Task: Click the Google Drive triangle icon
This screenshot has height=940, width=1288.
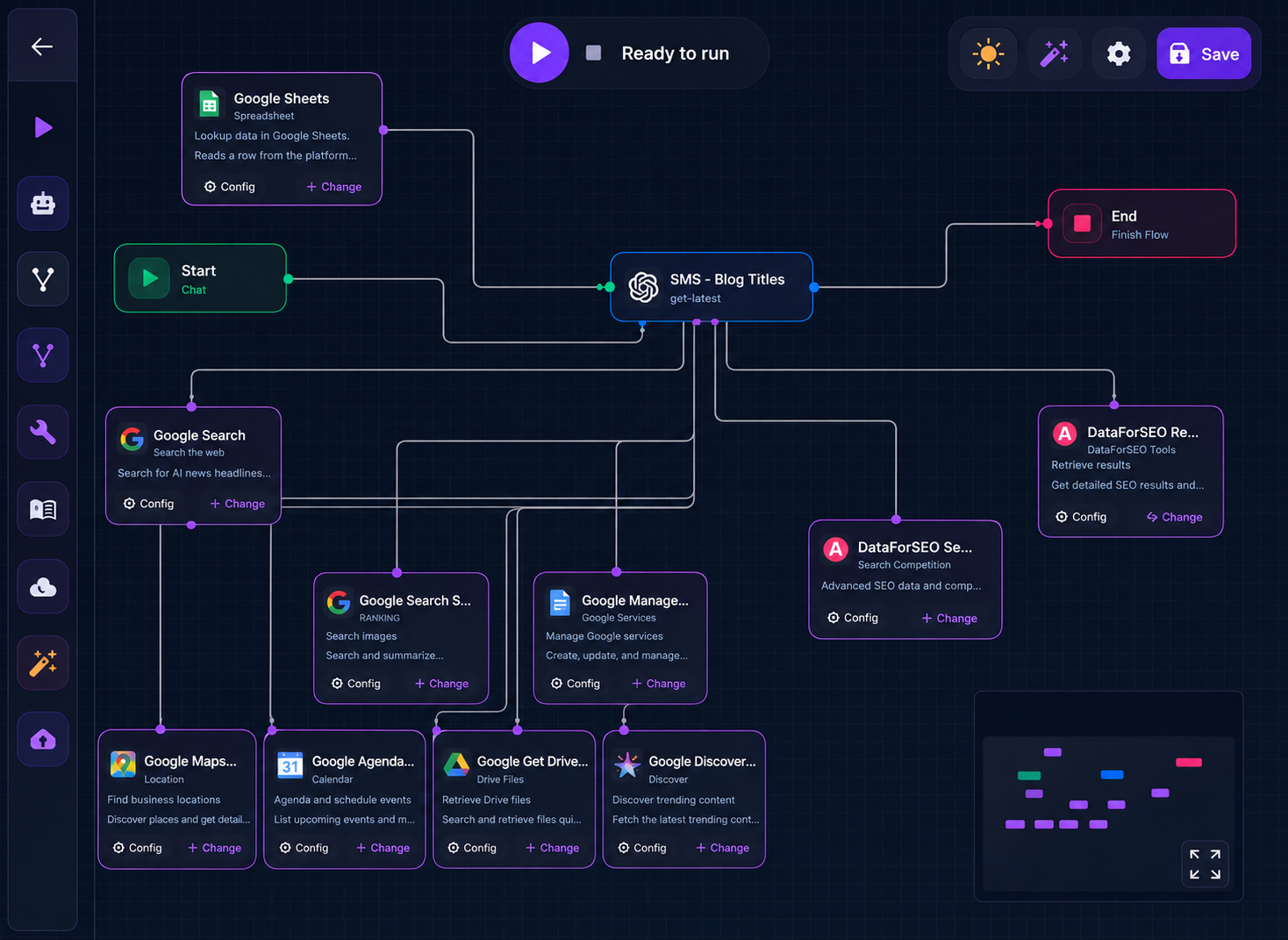Action: click(x=456, y=765)
